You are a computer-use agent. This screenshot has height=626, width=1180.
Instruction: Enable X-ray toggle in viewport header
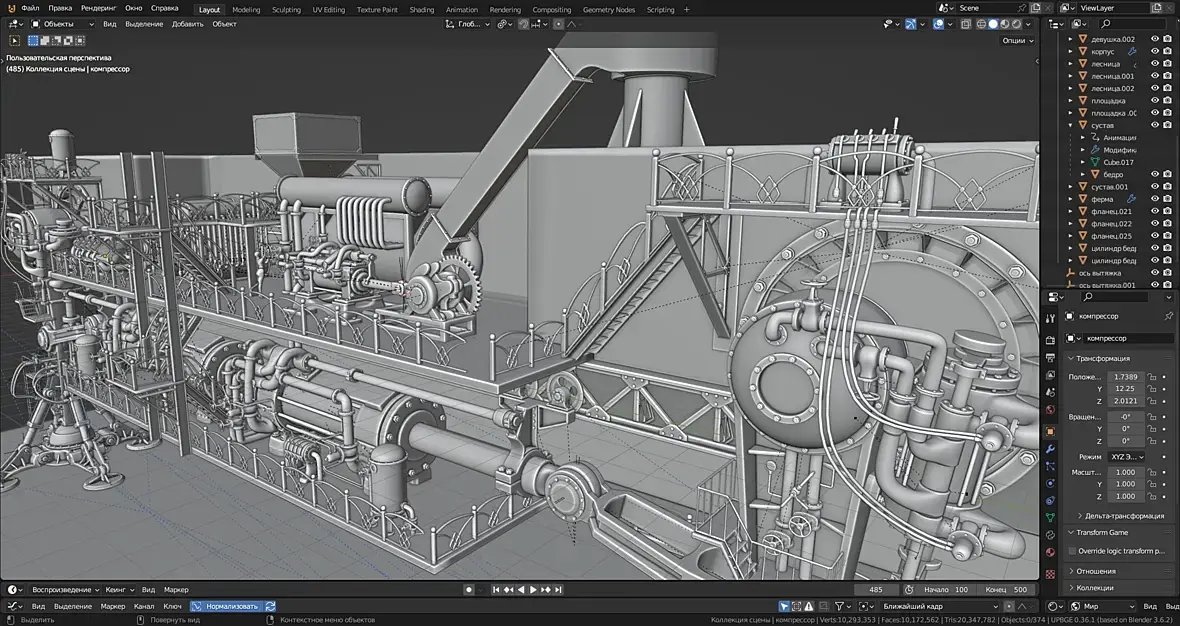[x=964, y=24]
